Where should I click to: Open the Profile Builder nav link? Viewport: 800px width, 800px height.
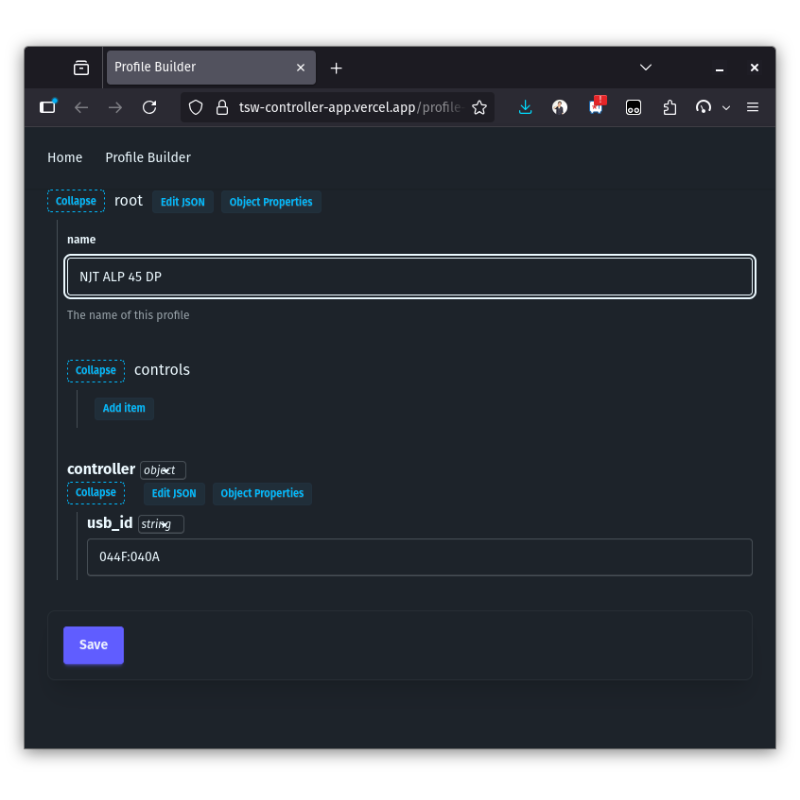pos(148,158)
